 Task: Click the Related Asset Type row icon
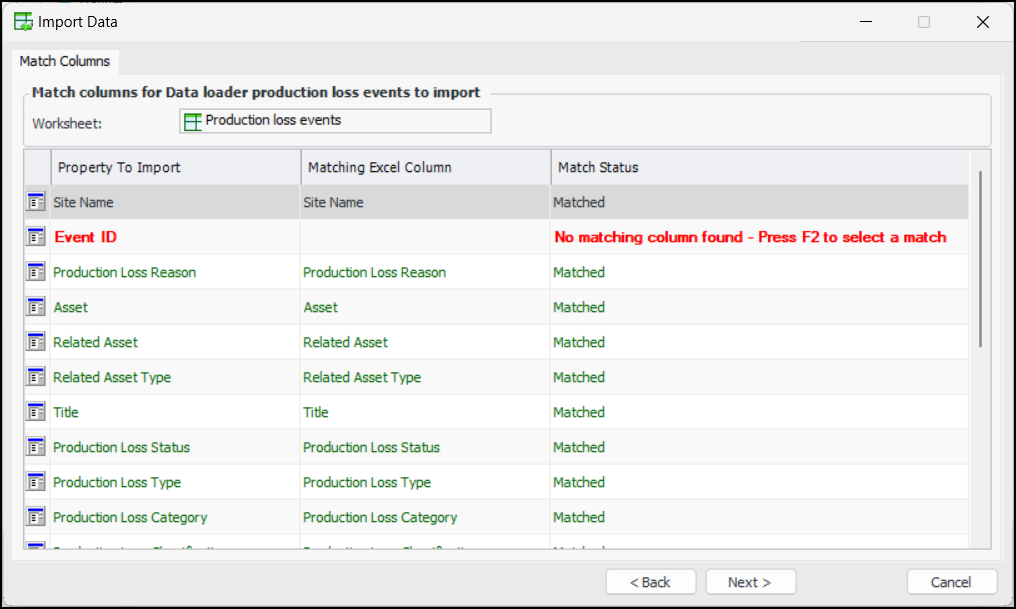pos(36,377)
